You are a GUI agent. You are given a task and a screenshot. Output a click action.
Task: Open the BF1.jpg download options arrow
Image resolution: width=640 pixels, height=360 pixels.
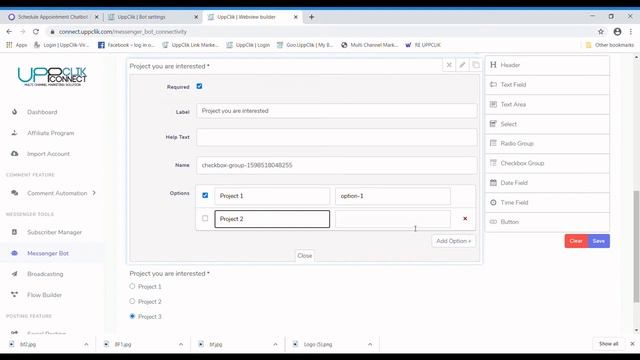pos(181,344)
